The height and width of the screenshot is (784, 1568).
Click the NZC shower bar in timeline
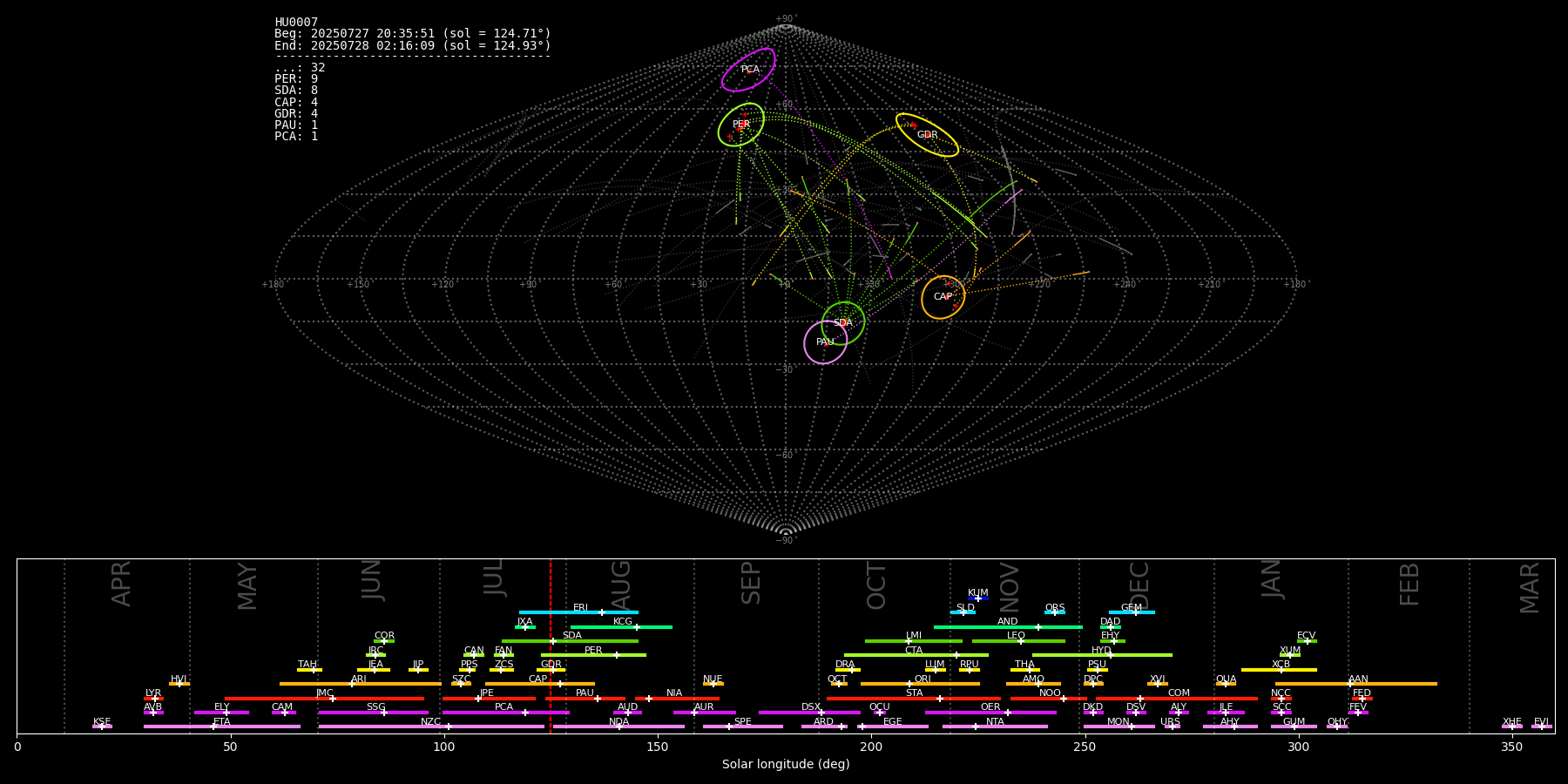431,727
